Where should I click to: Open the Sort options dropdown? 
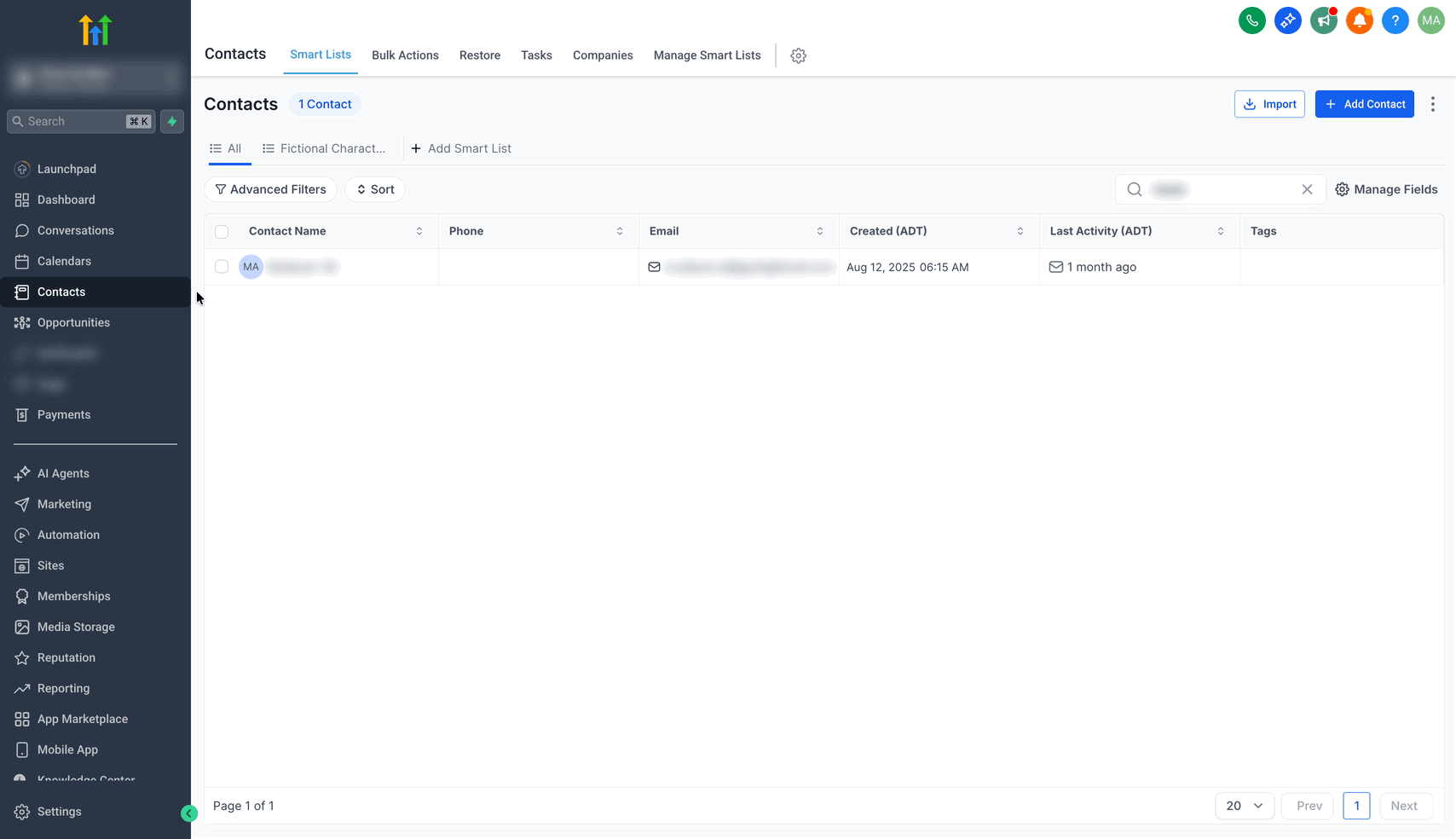tap(375, 189)
